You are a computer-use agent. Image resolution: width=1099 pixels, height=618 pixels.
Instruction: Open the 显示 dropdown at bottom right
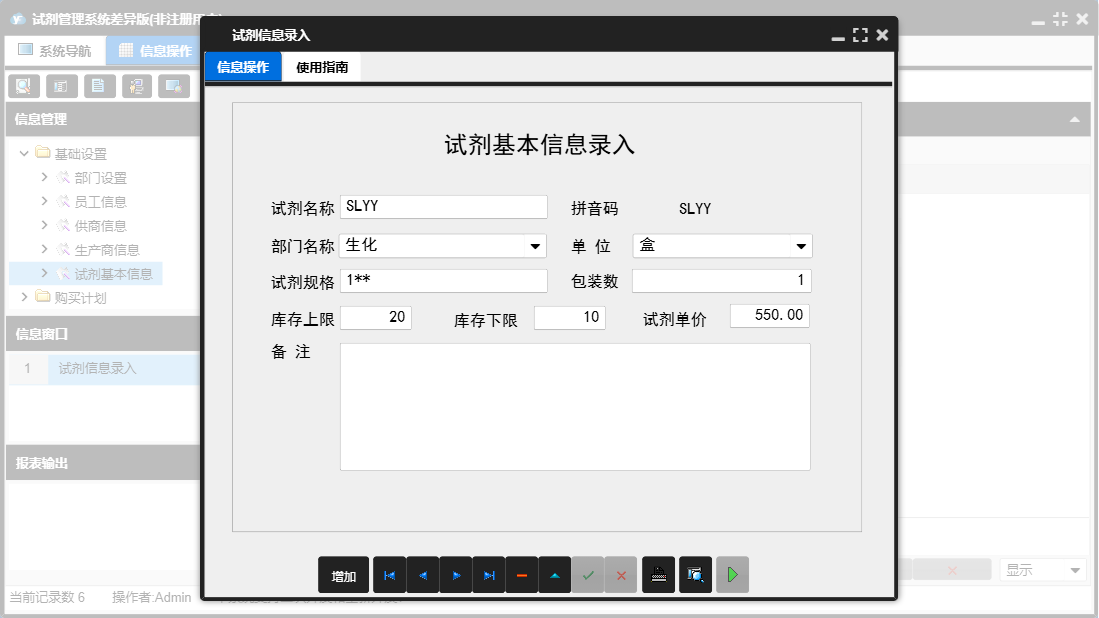tap(1041, 568)
